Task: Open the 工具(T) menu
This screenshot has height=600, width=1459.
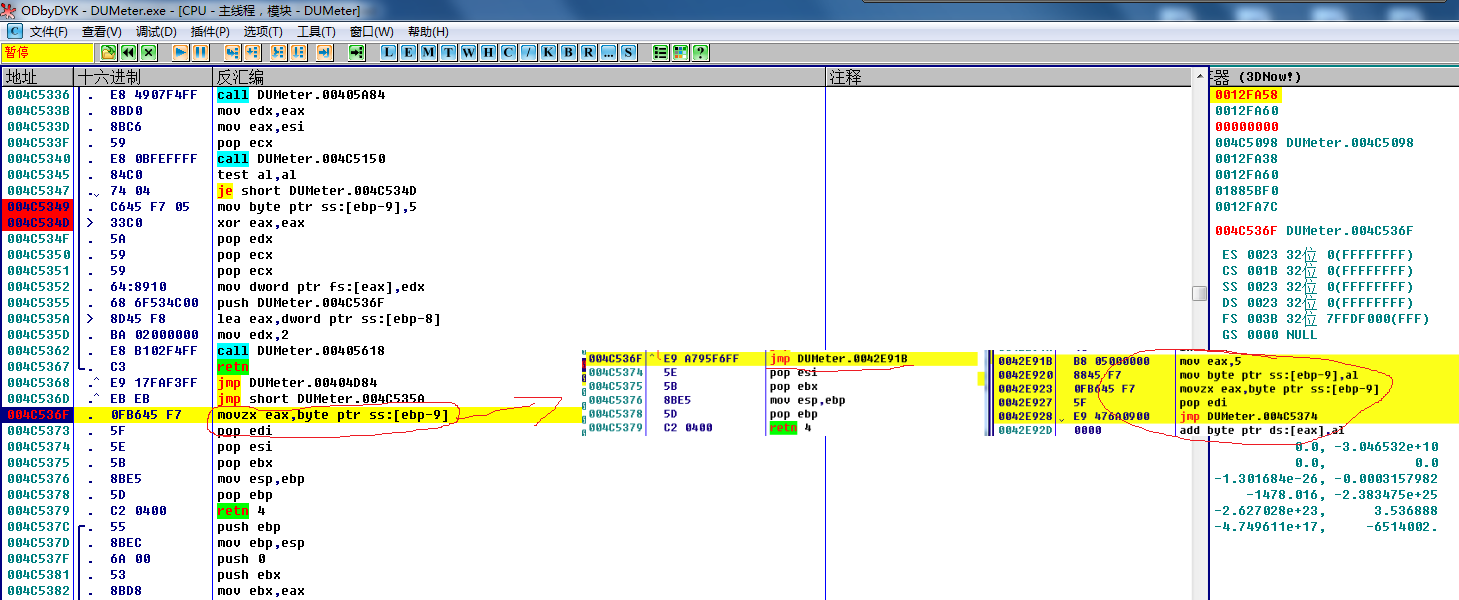Action: tap(317, 32)
